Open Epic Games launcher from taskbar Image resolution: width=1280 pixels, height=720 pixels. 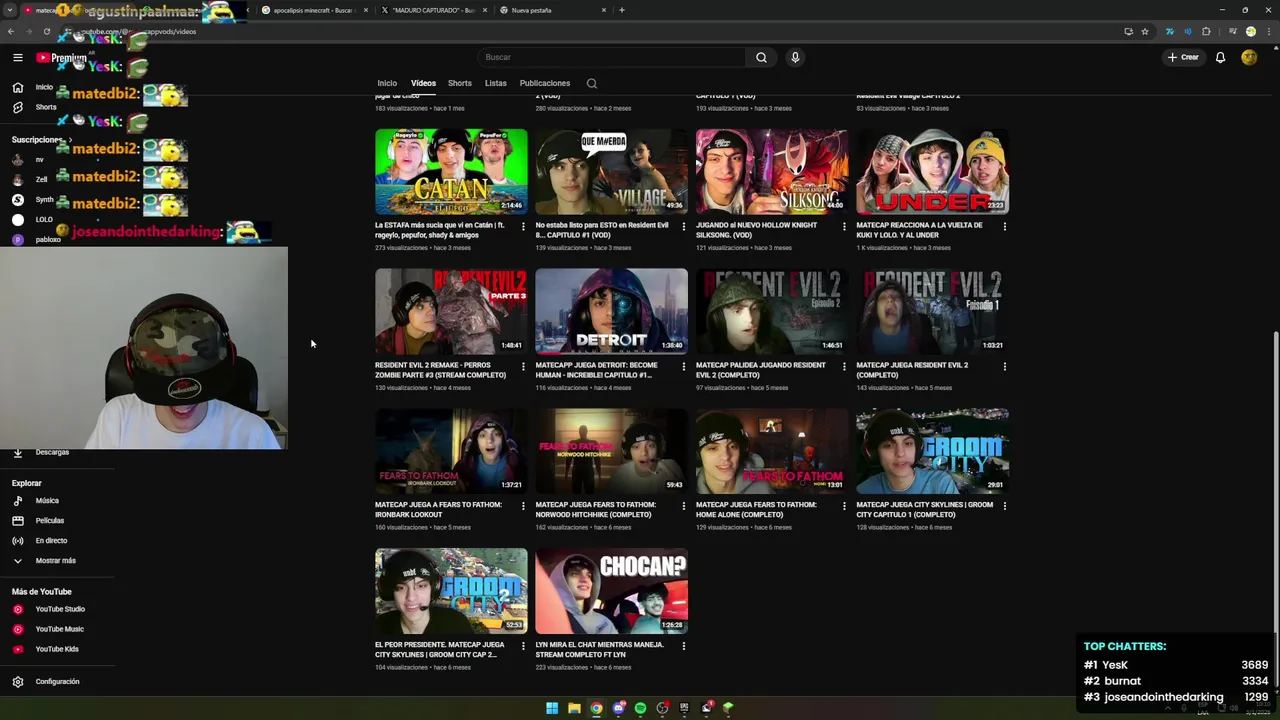pyautogui.click(x=684, y=708)
